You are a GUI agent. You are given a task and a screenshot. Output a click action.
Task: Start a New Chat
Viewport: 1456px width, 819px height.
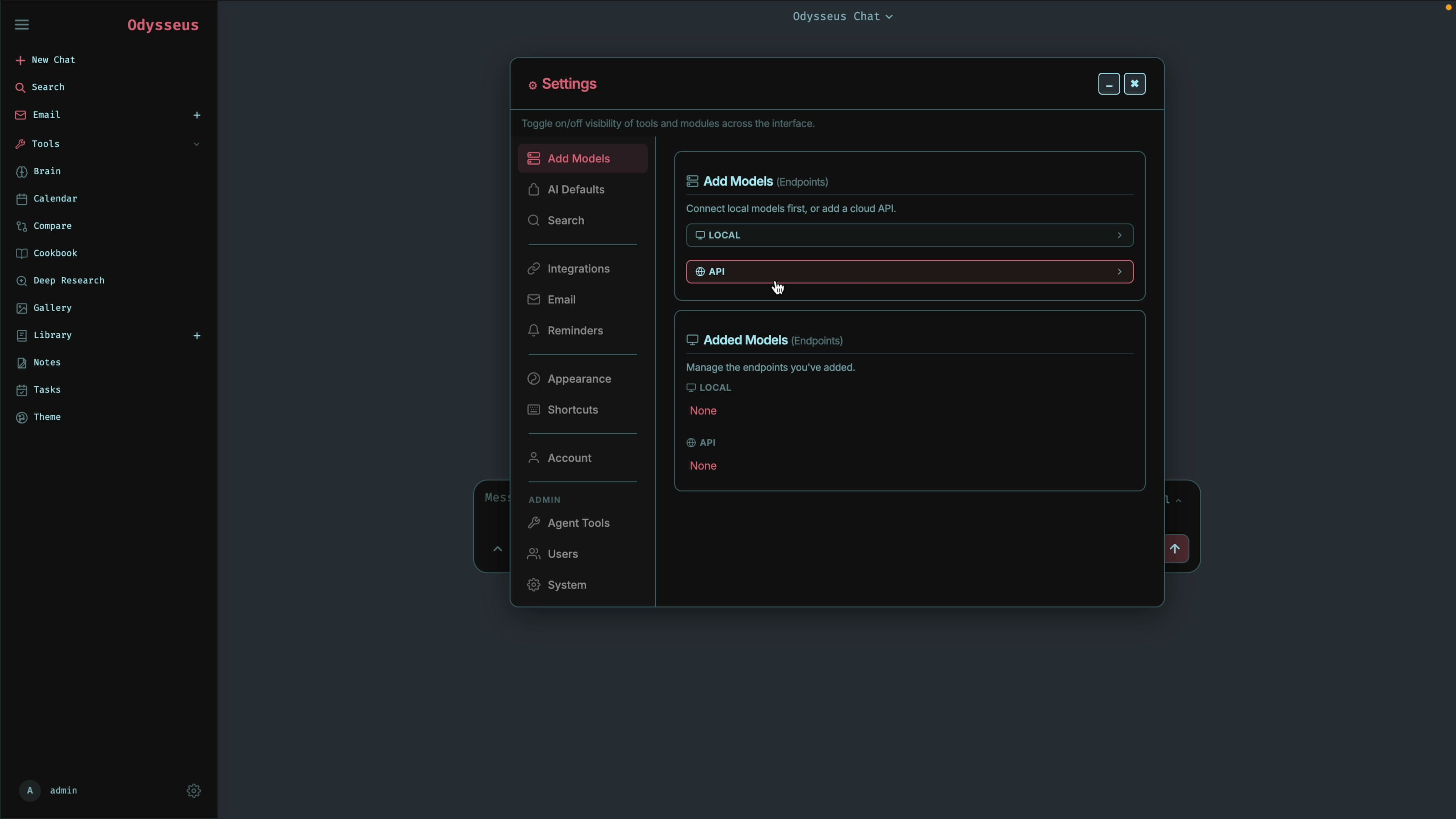[x=46, y=60]
